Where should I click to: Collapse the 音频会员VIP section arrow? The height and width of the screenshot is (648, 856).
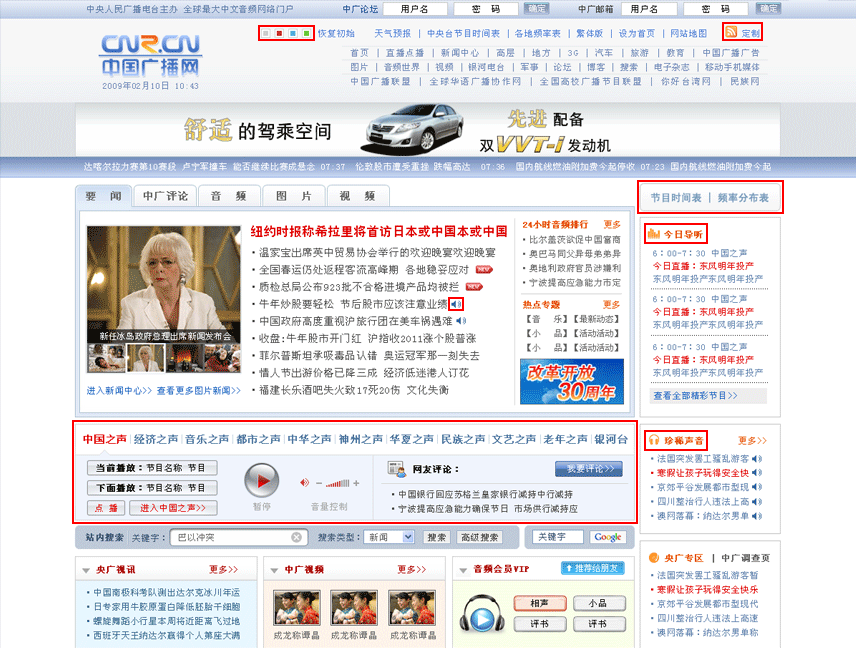click(x=461, y=569)
